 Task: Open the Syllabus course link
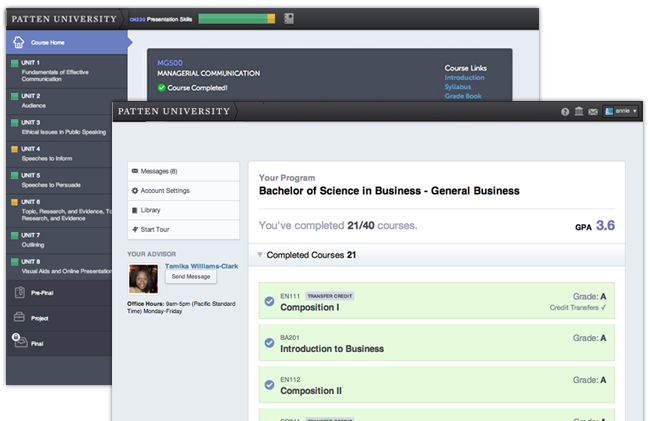(x=458, y=87)
